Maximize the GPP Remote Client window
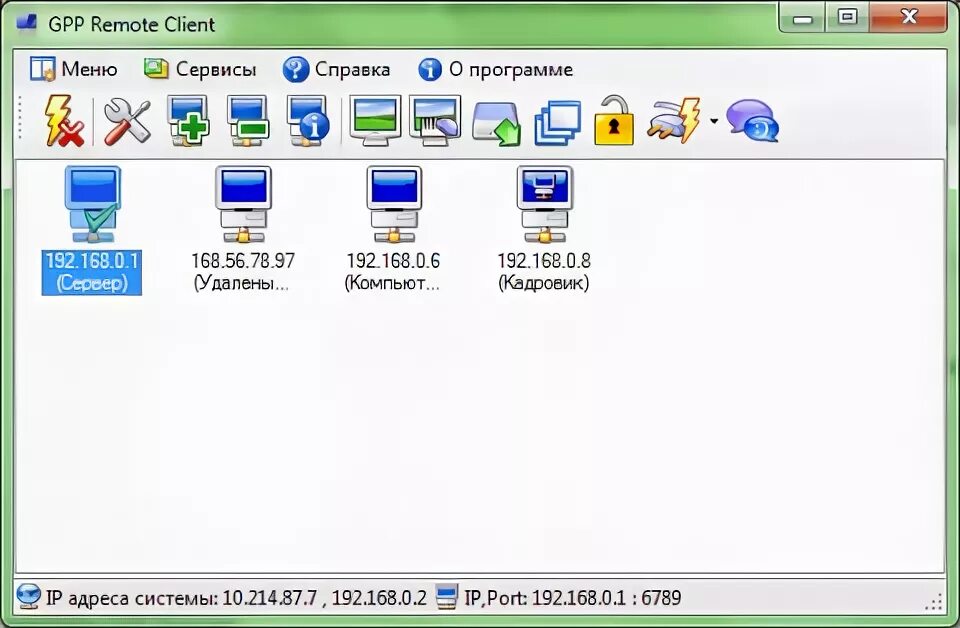Viewport: 960px width, 628px height. [847, 17]
